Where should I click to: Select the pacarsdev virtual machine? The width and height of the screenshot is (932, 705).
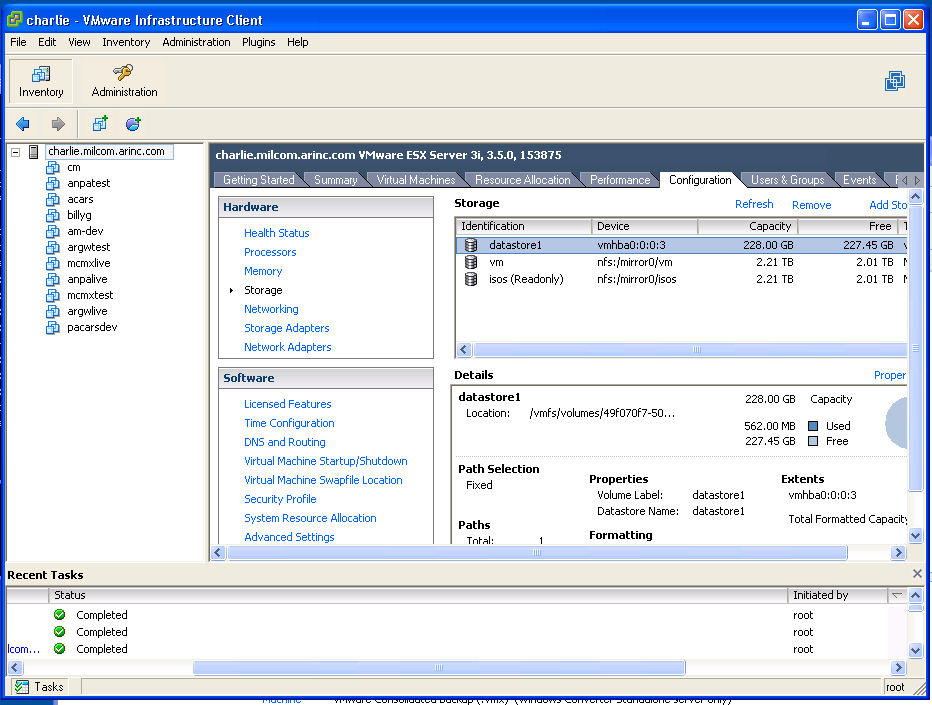click(x=92, y=328)
